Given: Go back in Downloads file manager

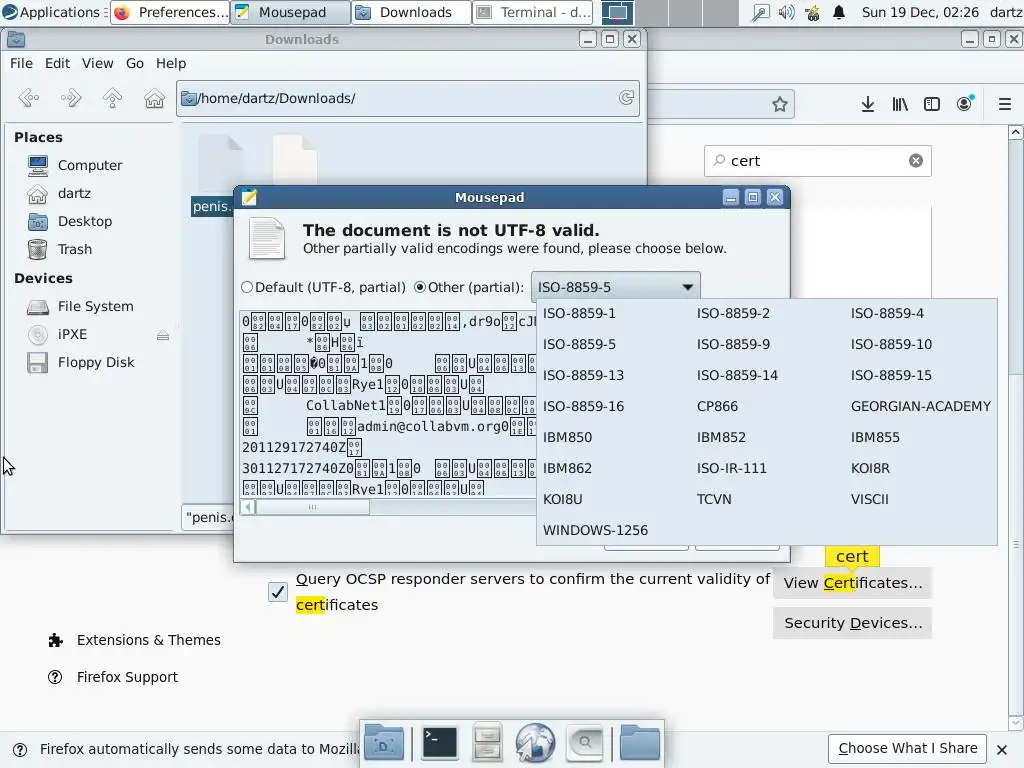Looking at the screenshot, I should 29,98.
